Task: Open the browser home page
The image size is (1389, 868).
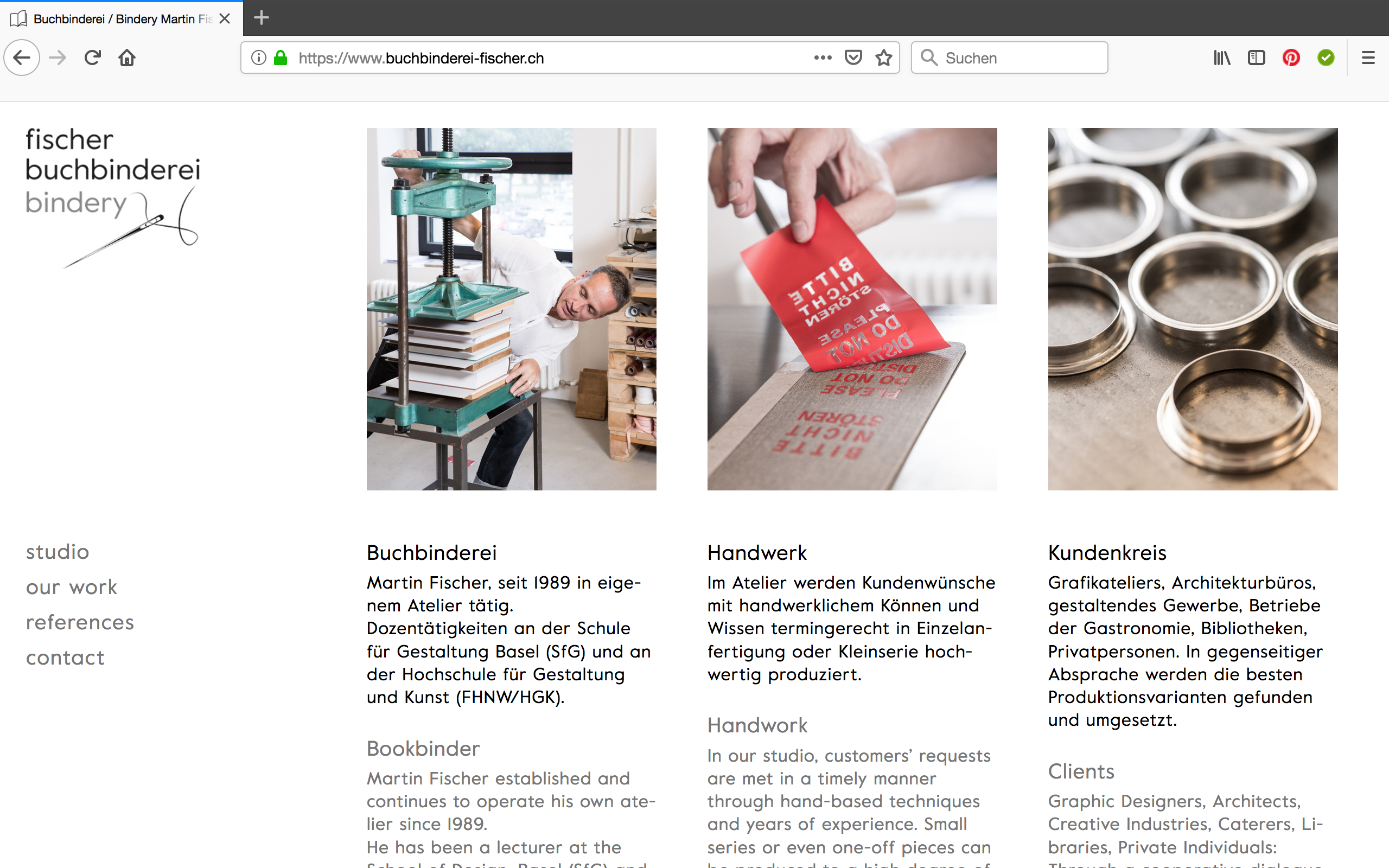Action: tap(127, 58)
